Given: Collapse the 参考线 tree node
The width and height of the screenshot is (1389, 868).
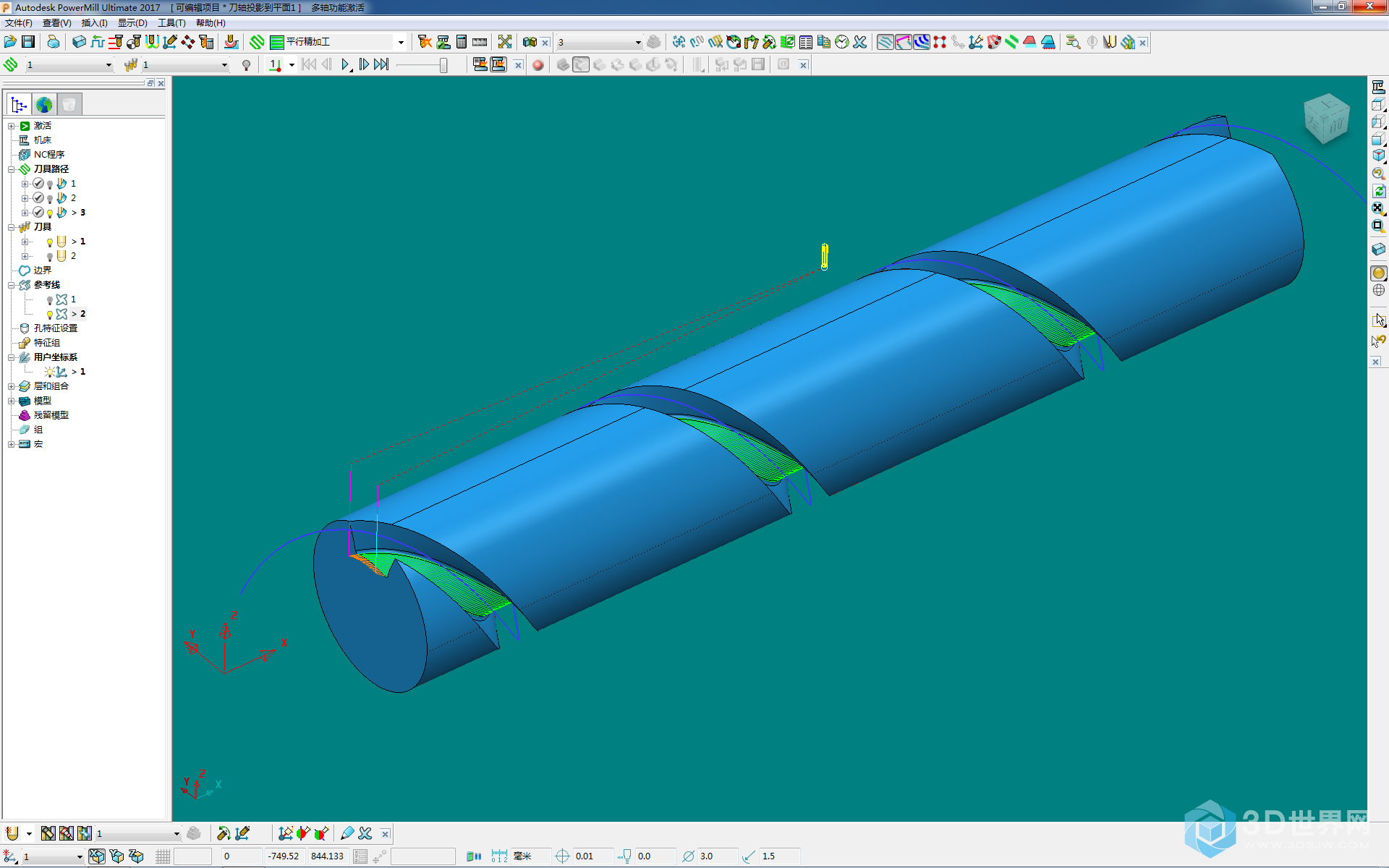Looking at the screenshot, I should coord(12,285).
